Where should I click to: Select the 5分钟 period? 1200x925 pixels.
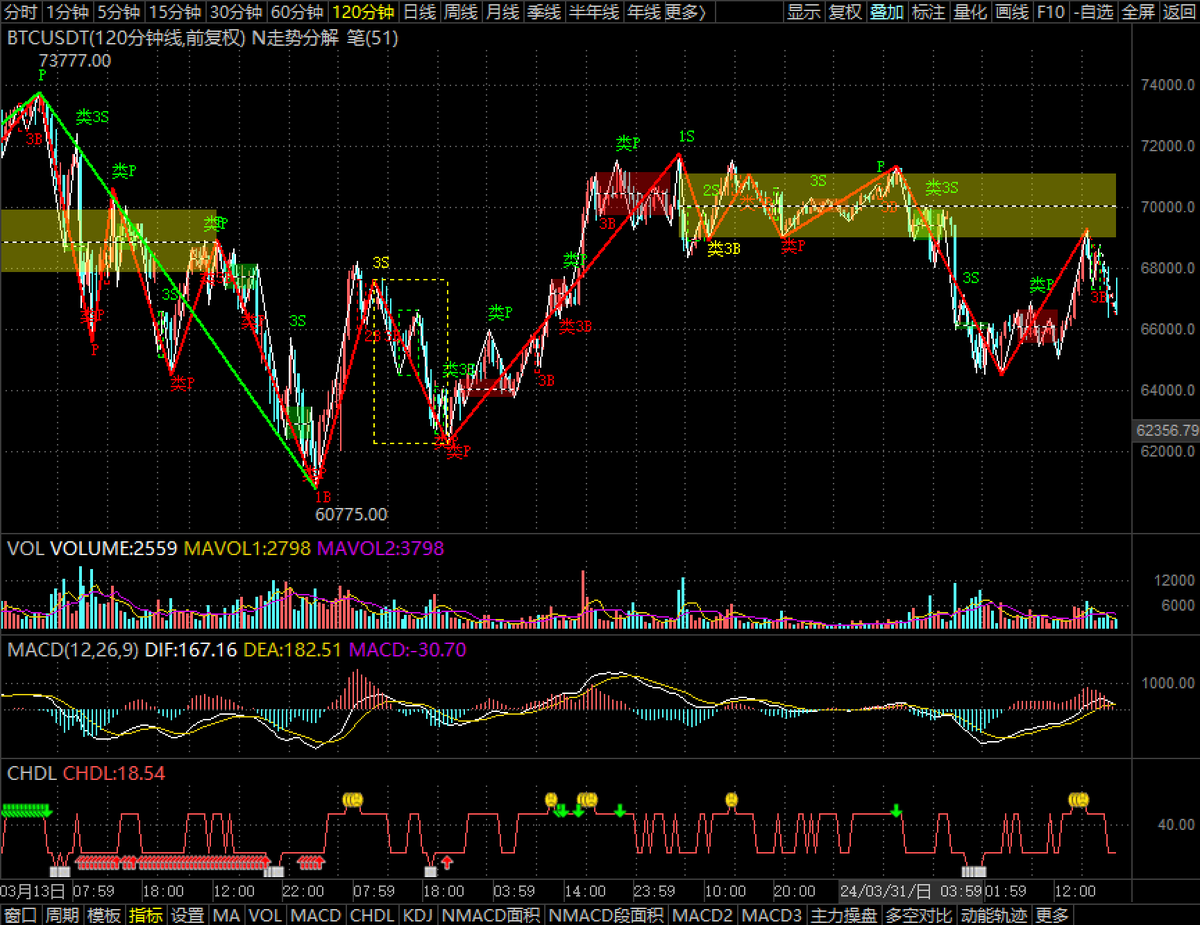[119, 12]
